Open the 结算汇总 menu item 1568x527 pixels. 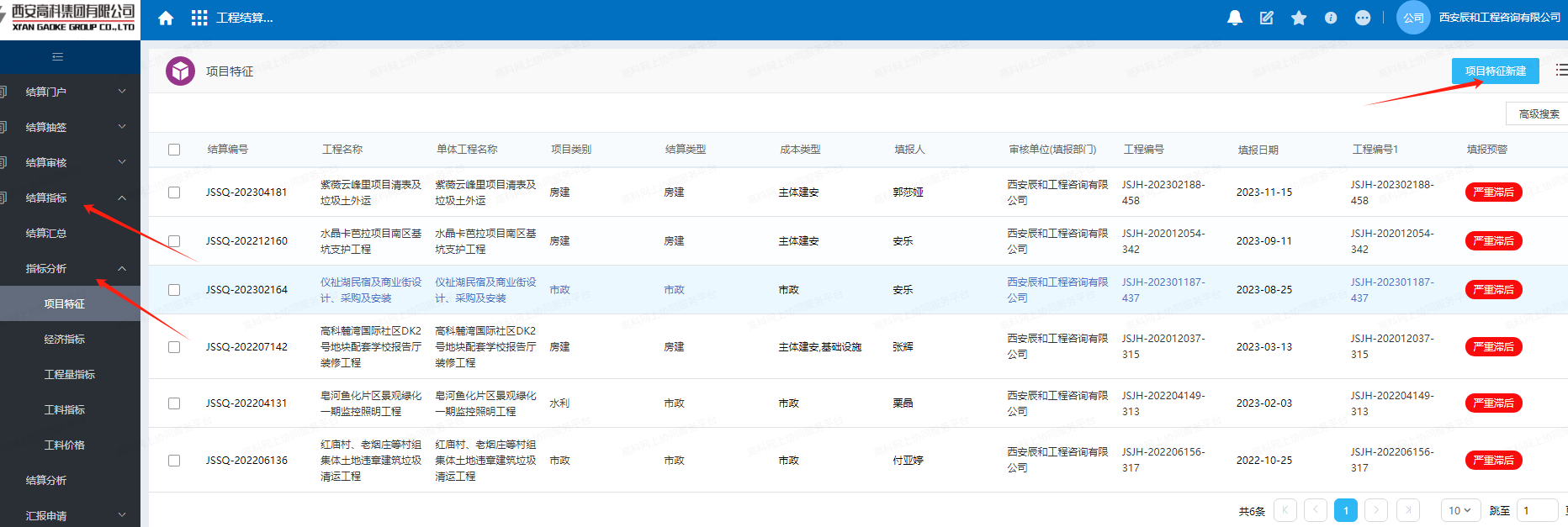point(46,233)
